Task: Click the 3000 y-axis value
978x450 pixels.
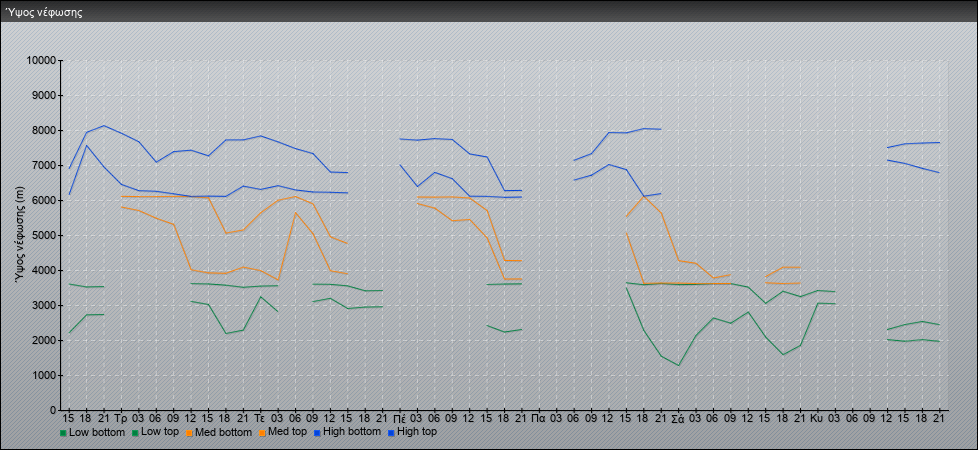Action: coord(44,305)
